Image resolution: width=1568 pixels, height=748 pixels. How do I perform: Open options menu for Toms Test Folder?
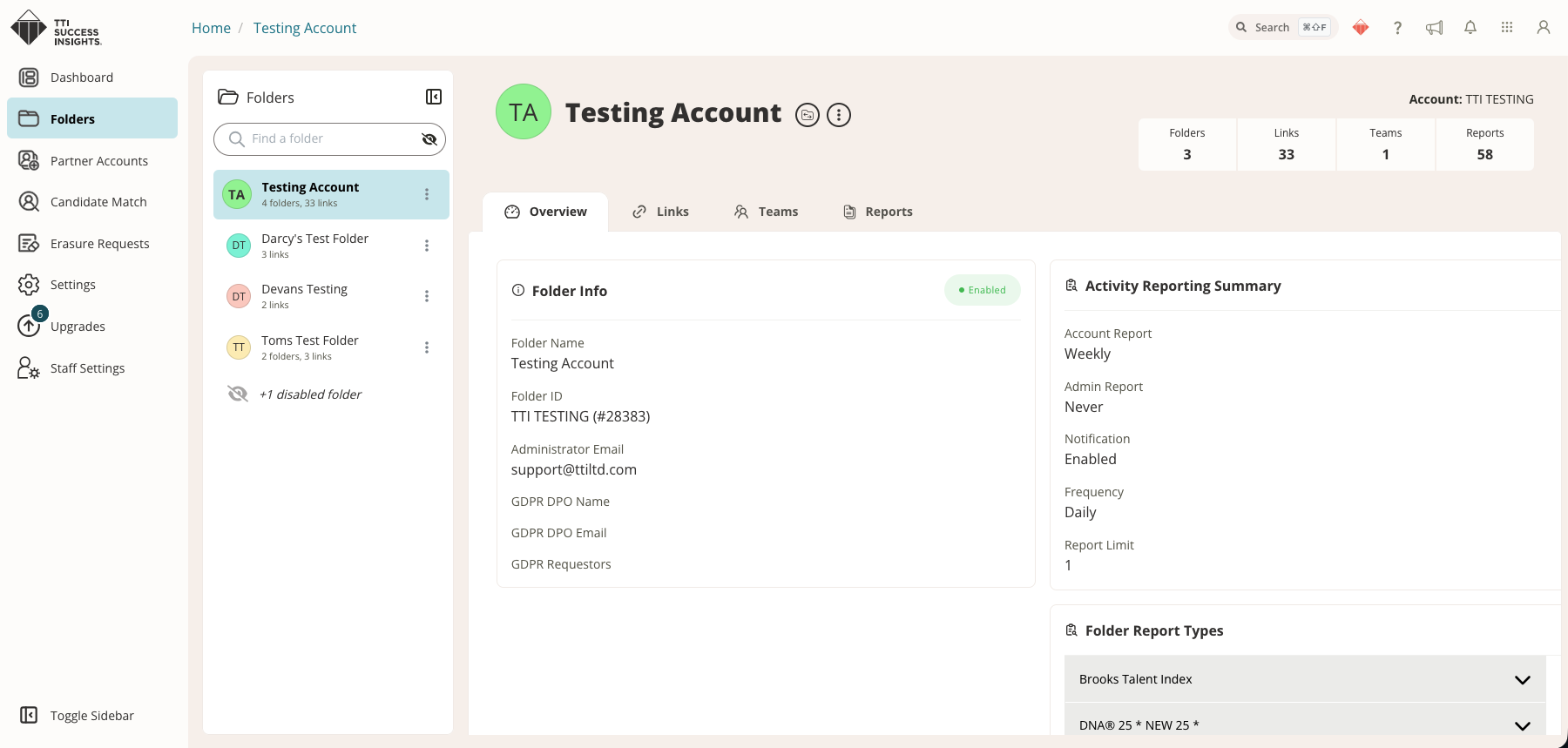pyautogui.click(x=427, y=347)
